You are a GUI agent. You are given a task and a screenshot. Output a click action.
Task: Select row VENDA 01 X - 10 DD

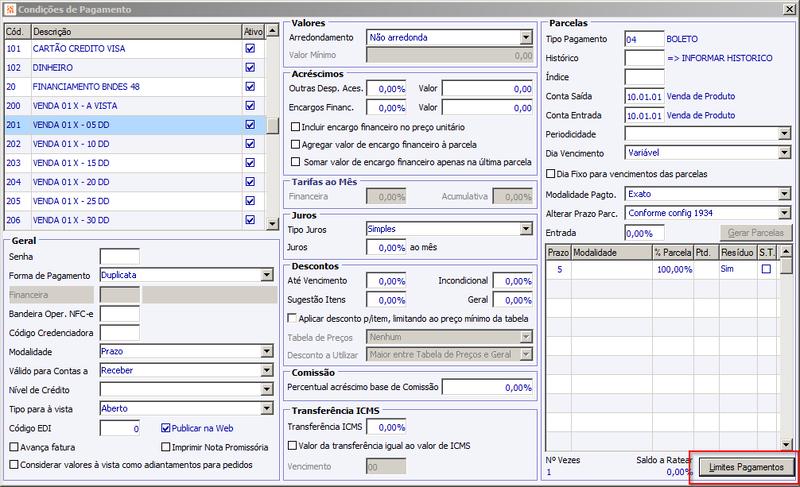pos(135,144)
